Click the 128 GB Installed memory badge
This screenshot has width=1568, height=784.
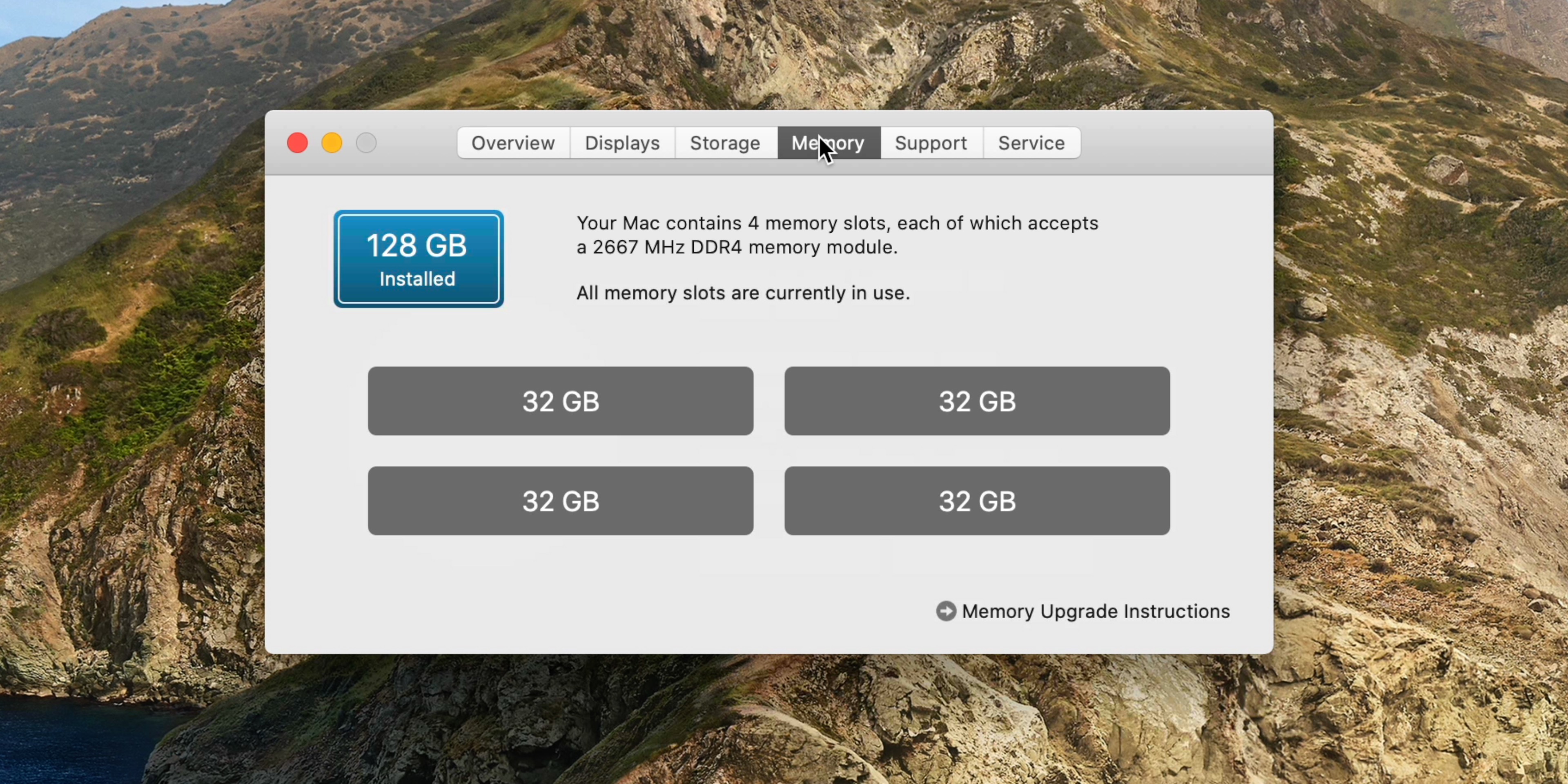(x=418, y=259)
